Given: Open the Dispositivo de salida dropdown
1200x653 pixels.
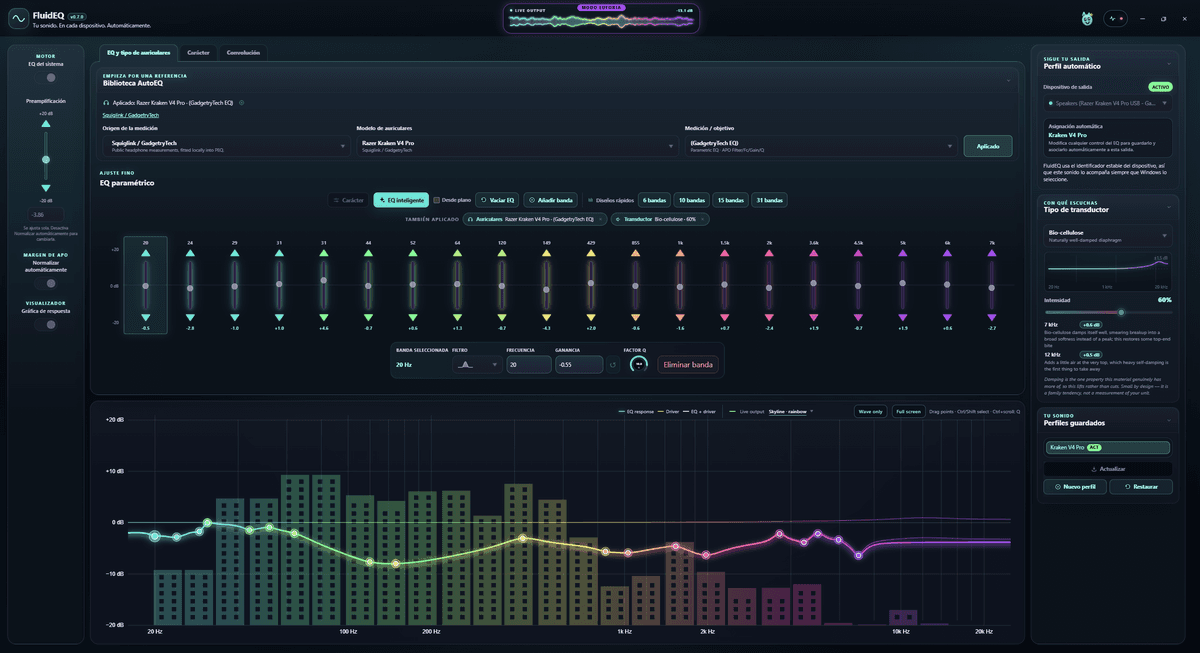Looking at the screenshot, I should click(1107, 102).
